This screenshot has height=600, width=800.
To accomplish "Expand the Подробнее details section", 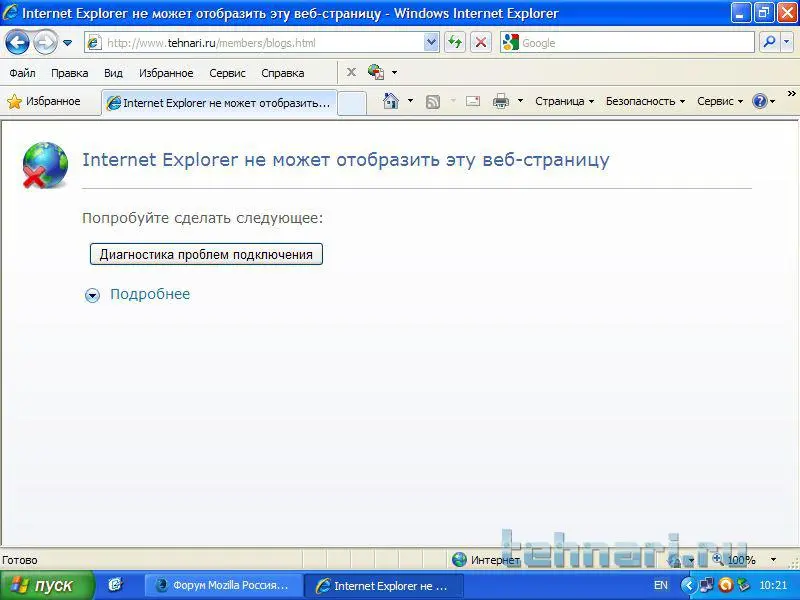I will pos(138,294).
